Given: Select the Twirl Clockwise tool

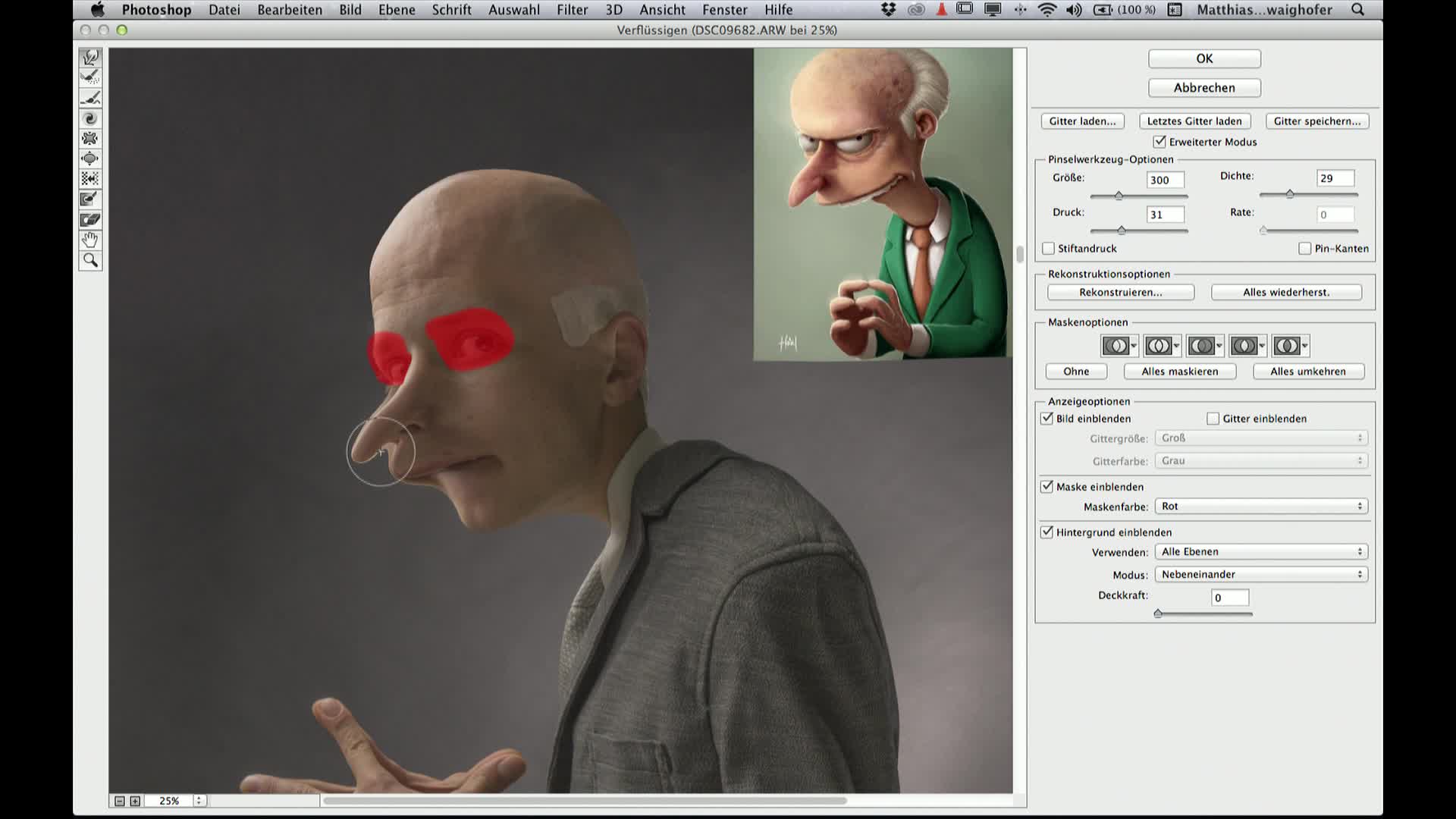Looking at the screenshot, I should 90,118.
